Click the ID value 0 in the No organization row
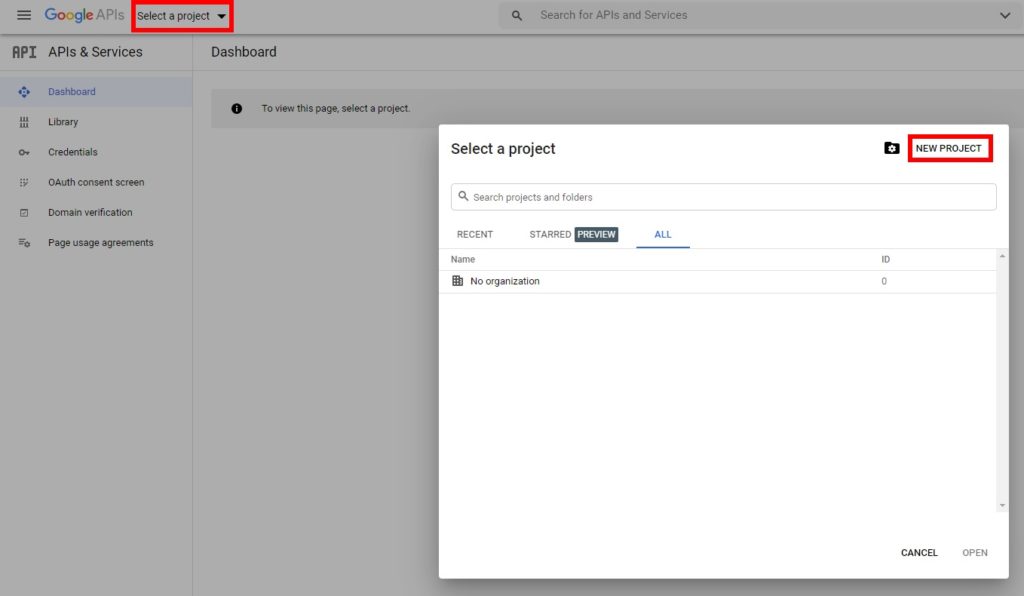1024x596 pixels. 884,281
